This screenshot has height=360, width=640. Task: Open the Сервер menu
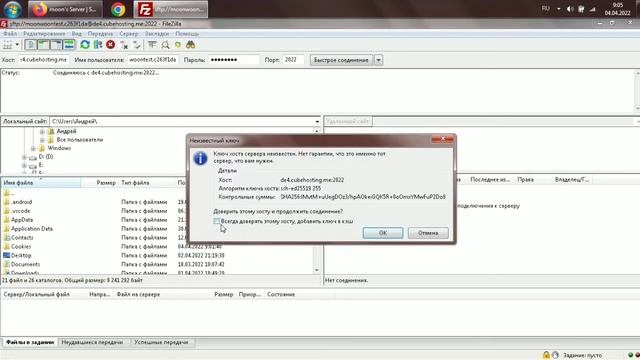tap(129, 33)
